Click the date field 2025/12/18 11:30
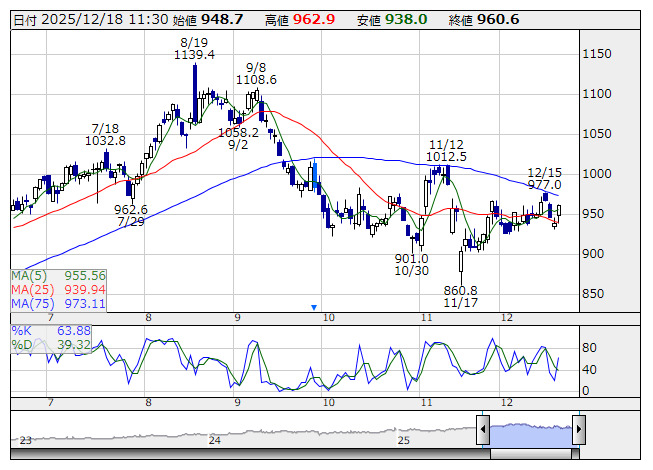Screen dimensions: 653x470 99,19
